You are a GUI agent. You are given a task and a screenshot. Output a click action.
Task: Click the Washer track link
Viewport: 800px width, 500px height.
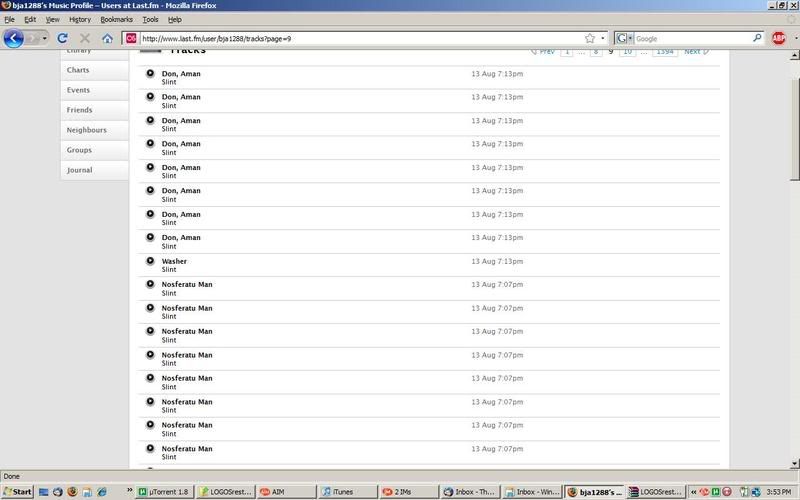pos(174,261)
